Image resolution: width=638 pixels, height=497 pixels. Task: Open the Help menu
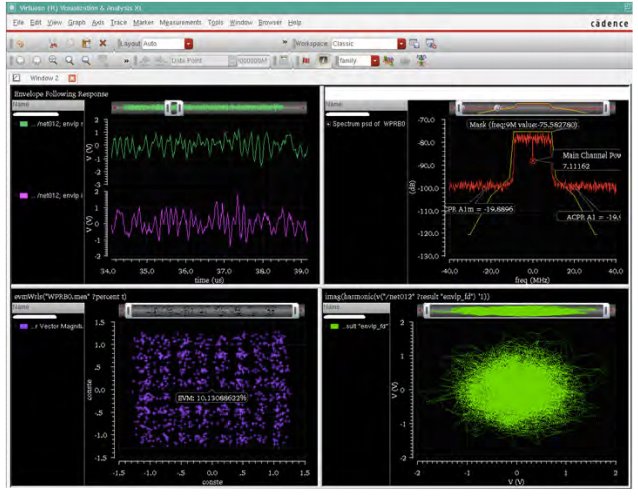[x=295, y=22]
